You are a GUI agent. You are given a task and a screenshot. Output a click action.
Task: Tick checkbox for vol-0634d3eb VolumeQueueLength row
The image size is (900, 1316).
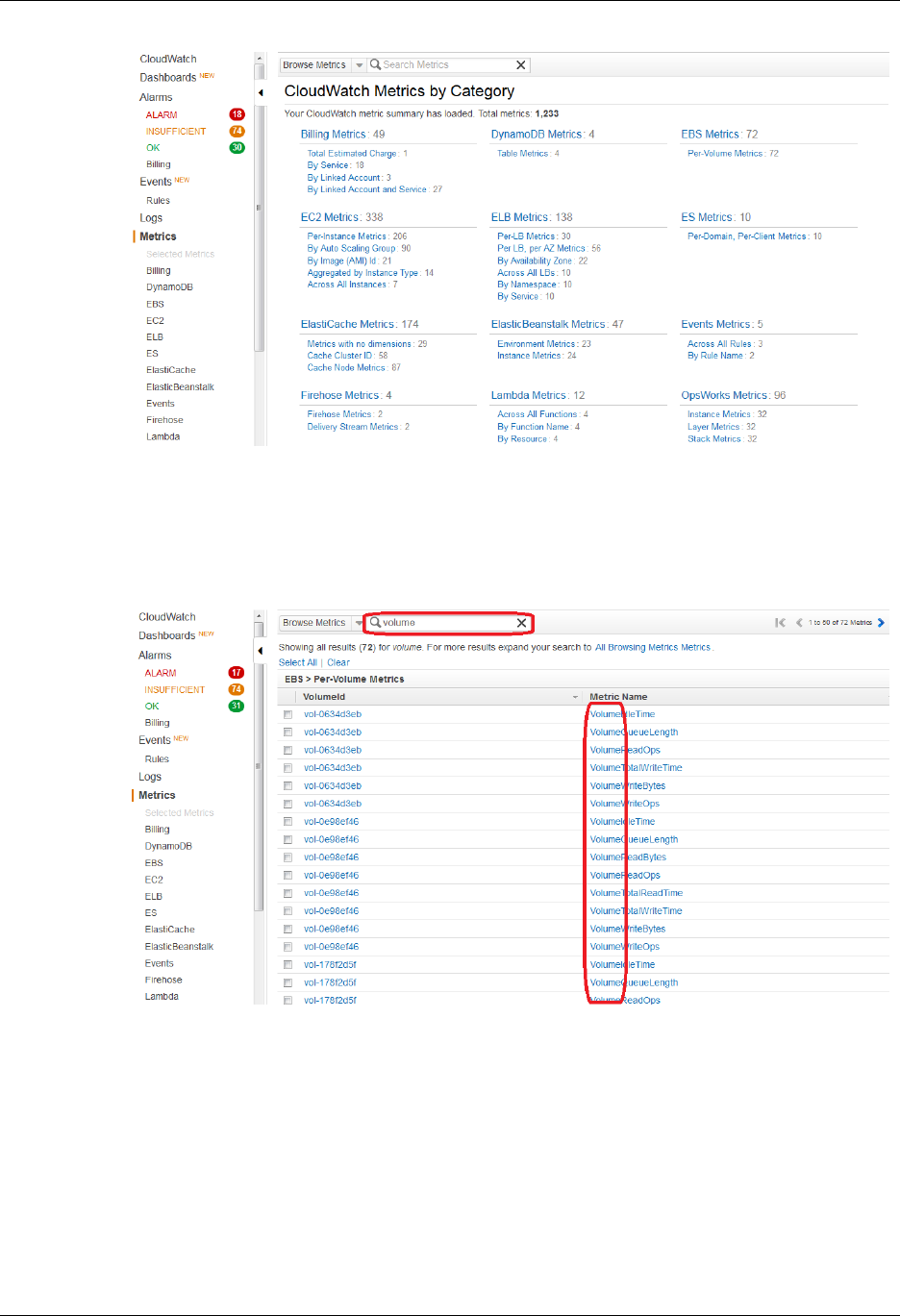point(287,732)
